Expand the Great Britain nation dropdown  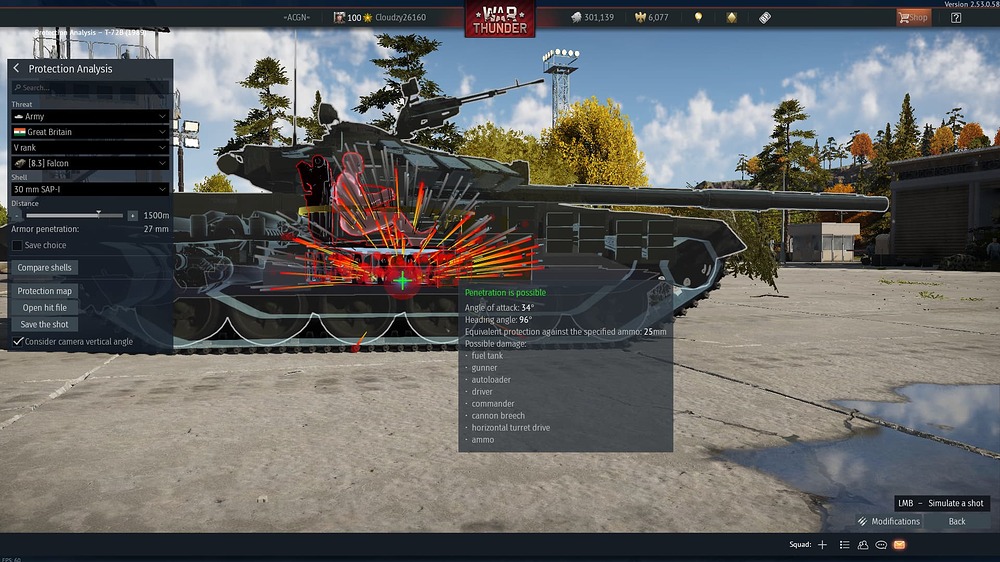tap(90, 131)
